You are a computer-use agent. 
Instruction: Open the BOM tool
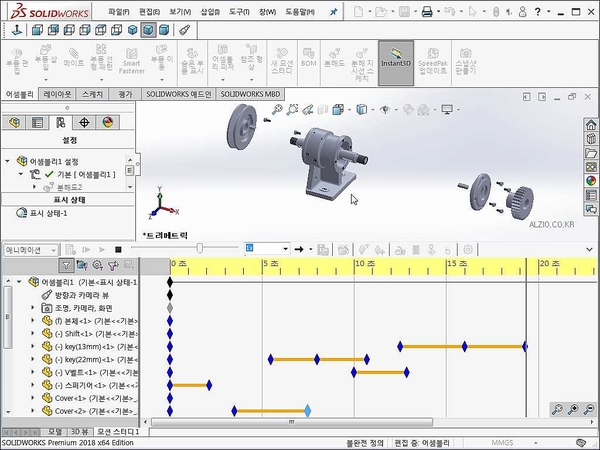(x=309, y=57)
